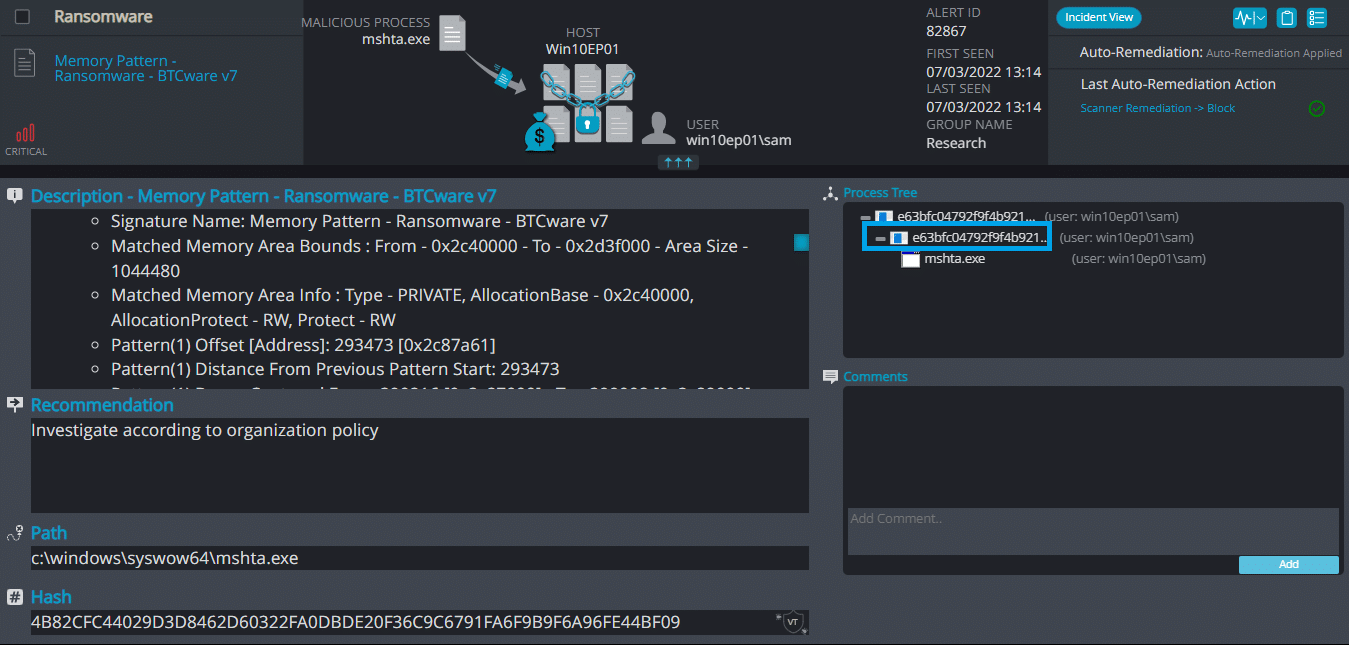Collapse header using the triple up-arrow button
Image resolution: width=1349 pixels, height=645 pixels.
677,162
